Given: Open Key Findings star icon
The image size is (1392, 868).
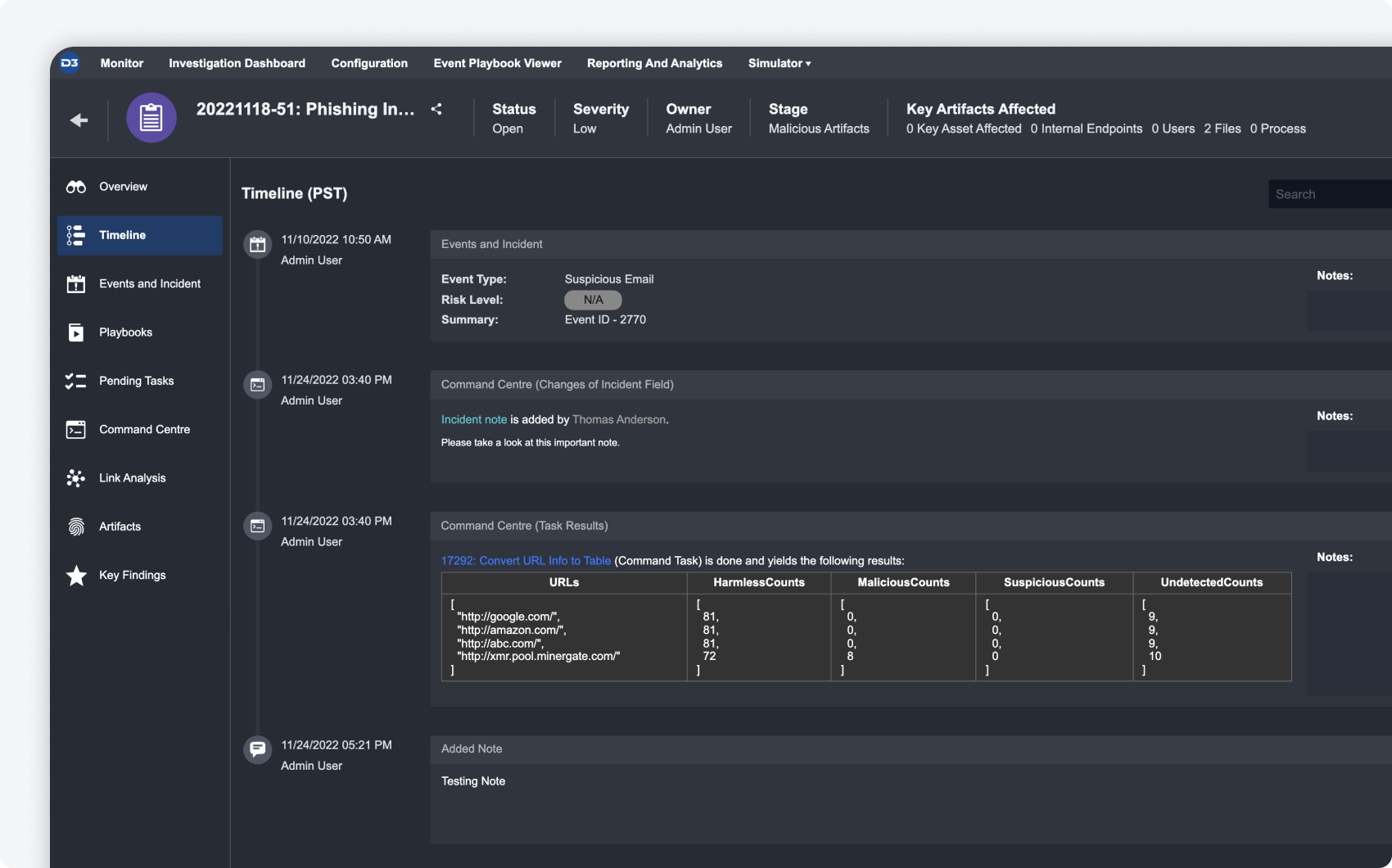Looking at the screenshot, I should (x=76, y=576).
